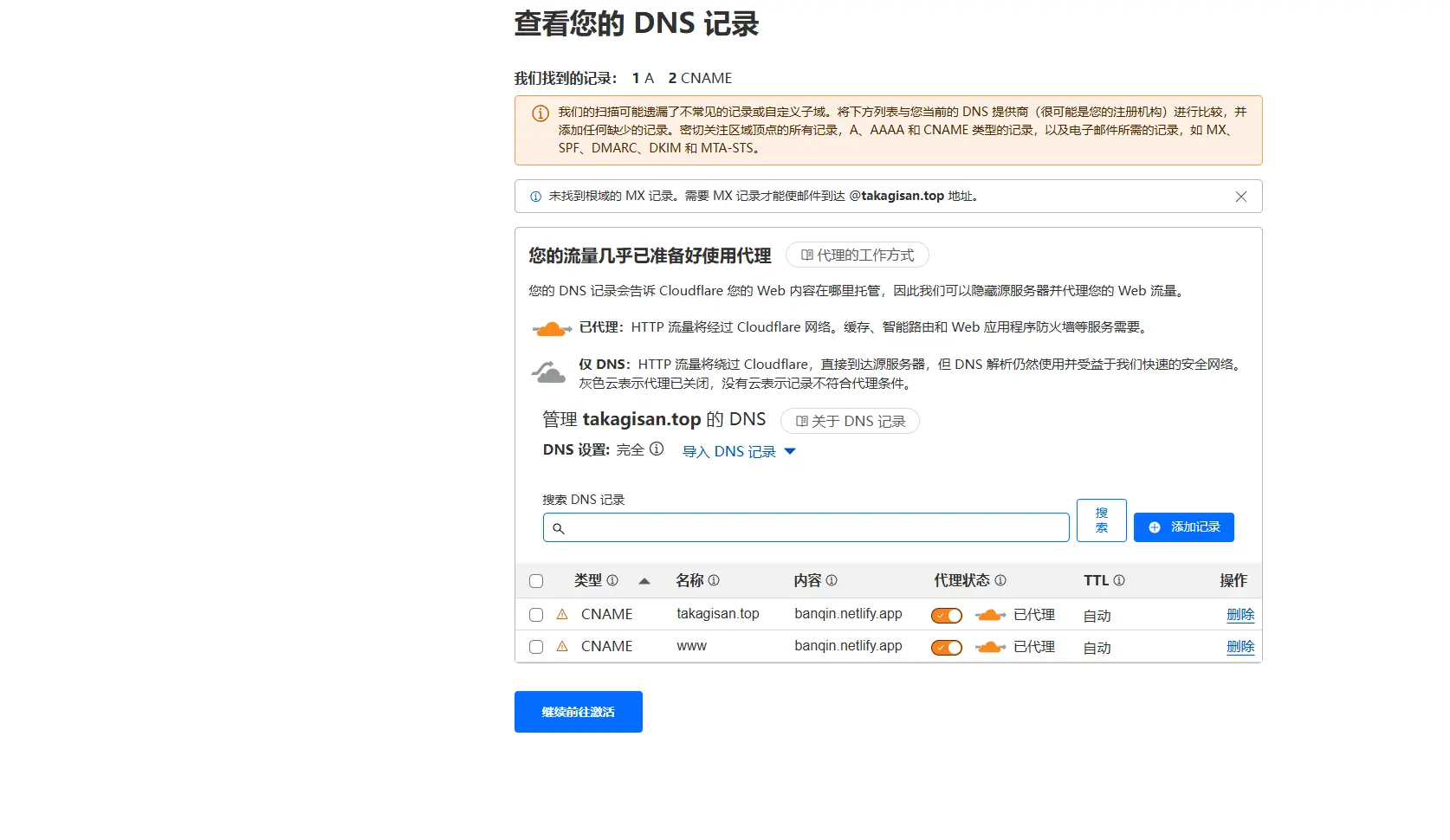Click warning triangle on www CNAME row
The image size is (1450, 840).
click(562, 646)
